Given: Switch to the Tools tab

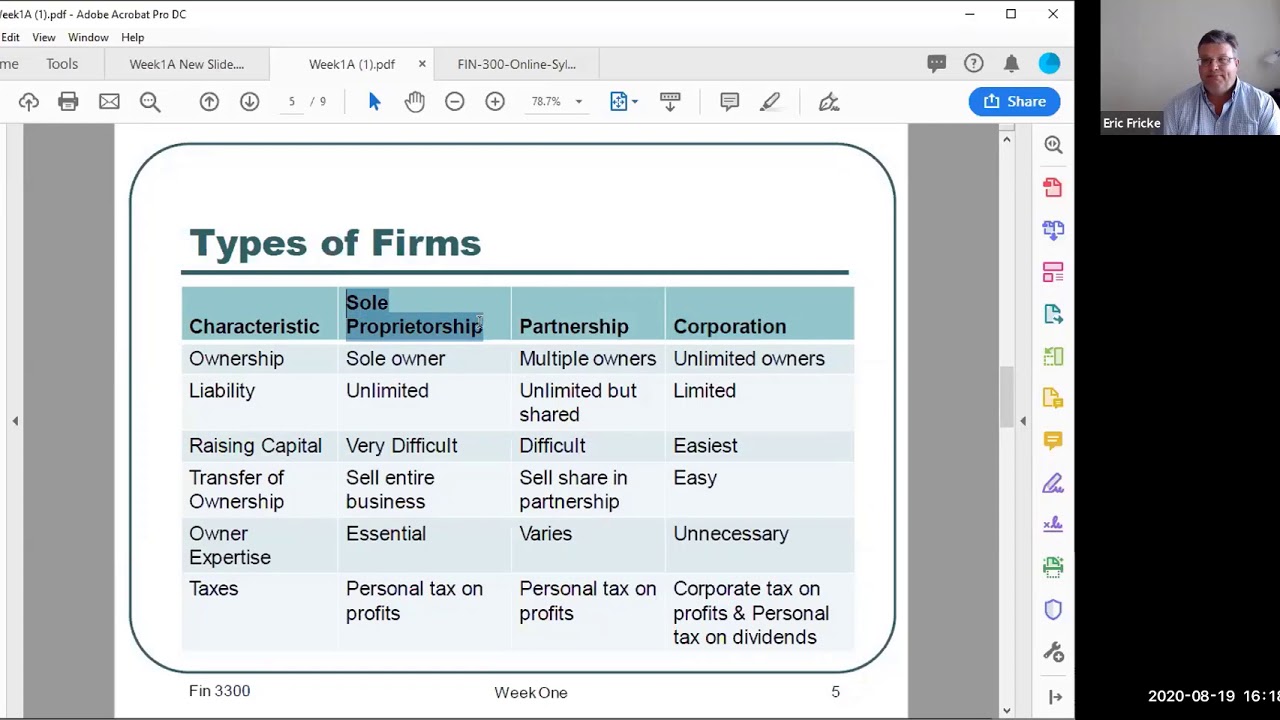Looking at the screenshot, I should (x=62, y=64).
